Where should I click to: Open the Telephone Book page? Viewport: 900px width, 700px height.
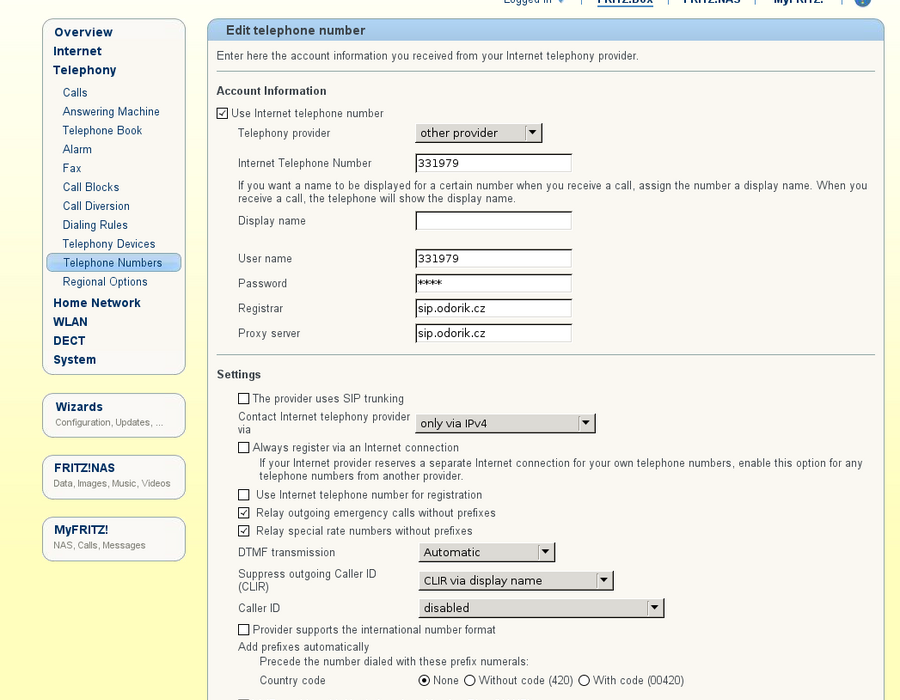102,130
